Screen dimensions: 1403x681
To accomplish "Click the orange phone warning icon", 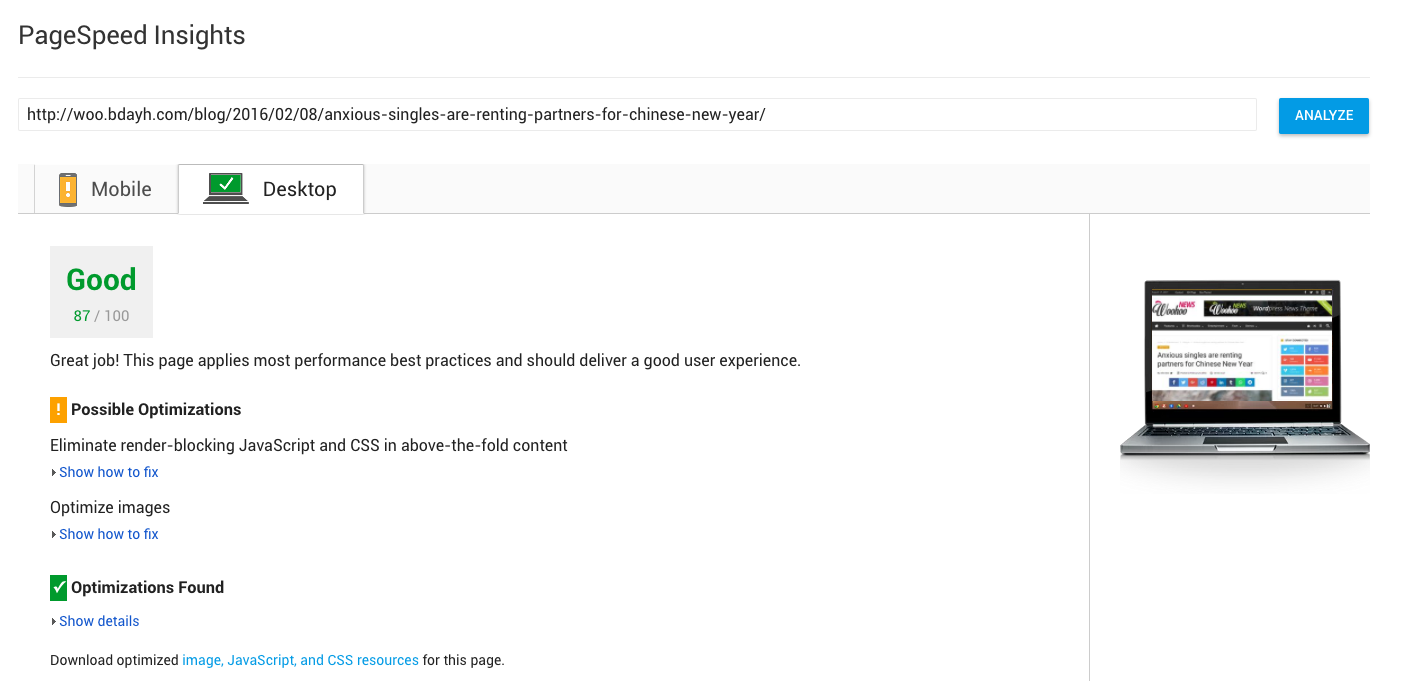I will pos(67,189).
